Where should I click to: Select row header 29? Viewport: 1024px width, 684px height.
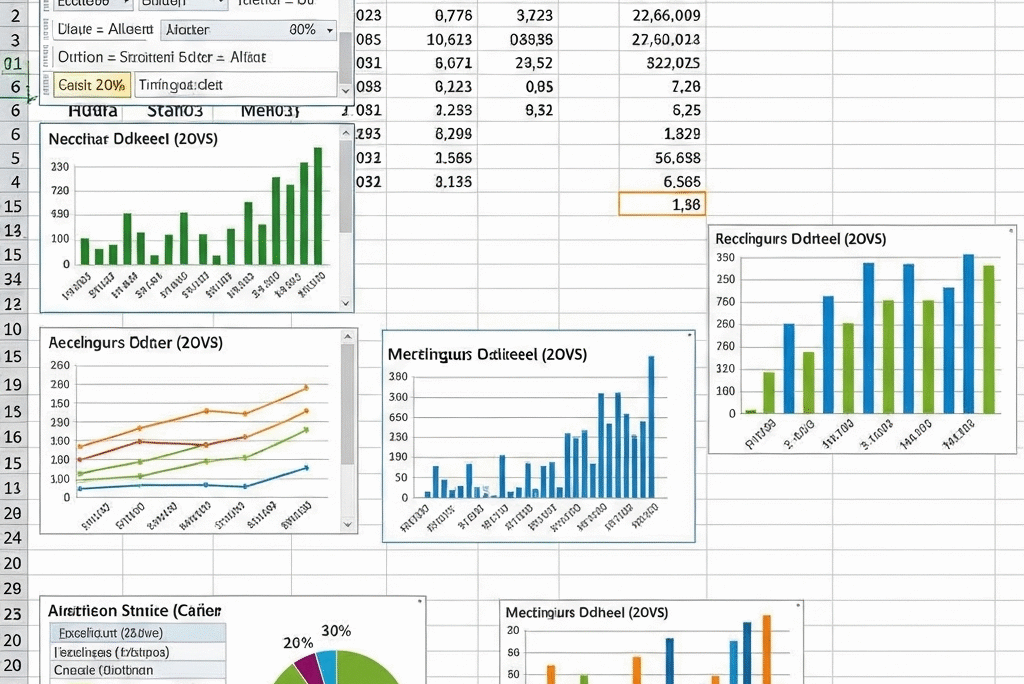14,589
